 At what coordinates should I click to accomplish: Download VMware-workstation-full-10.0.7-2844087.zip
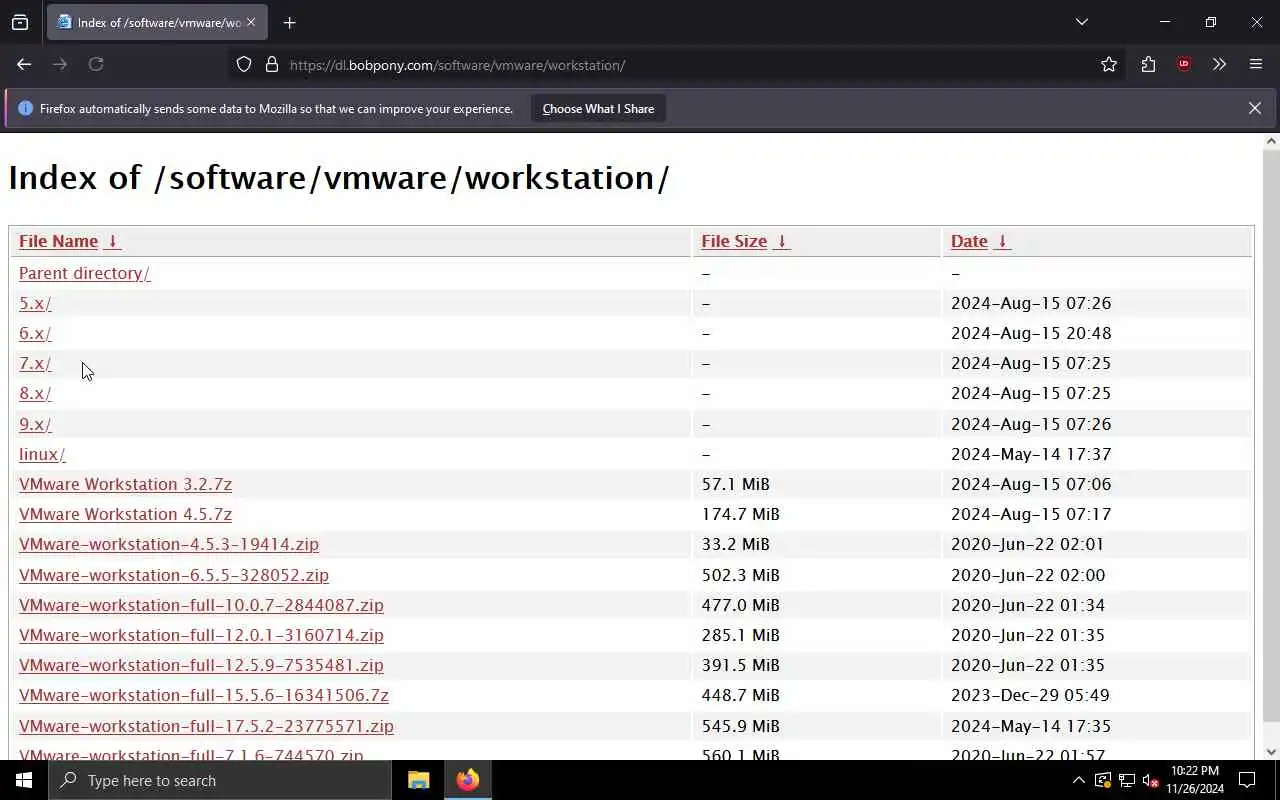[201, 605]
